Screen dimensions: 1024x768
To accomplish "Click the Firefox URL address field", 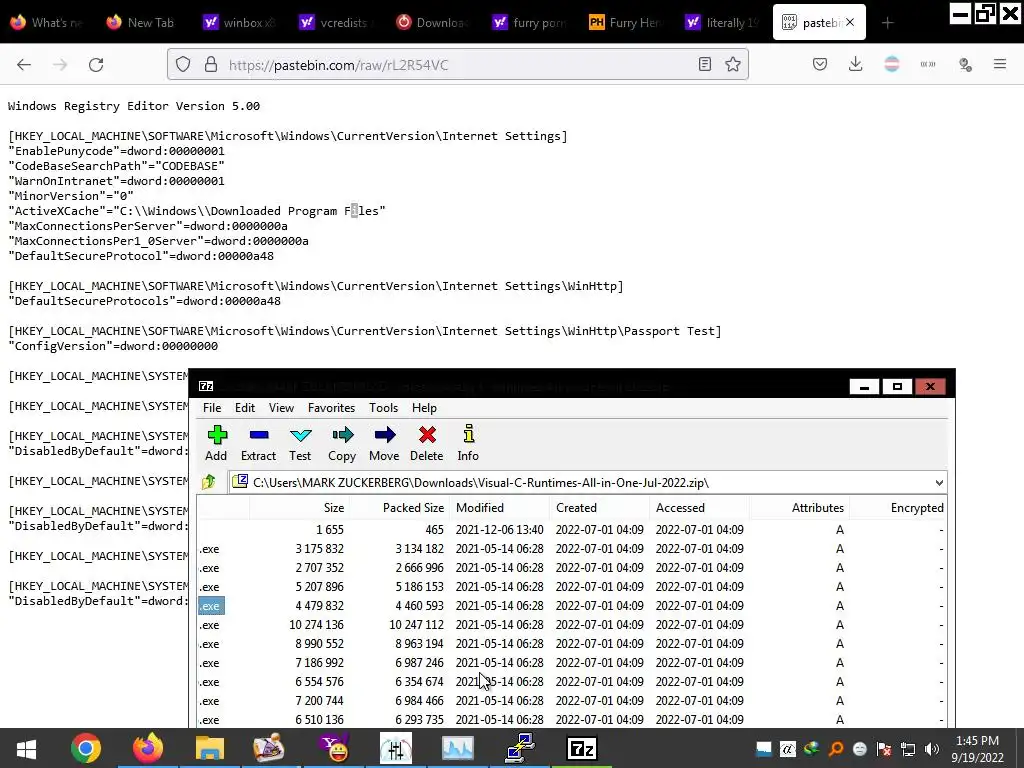I will [x=457, y=64].
